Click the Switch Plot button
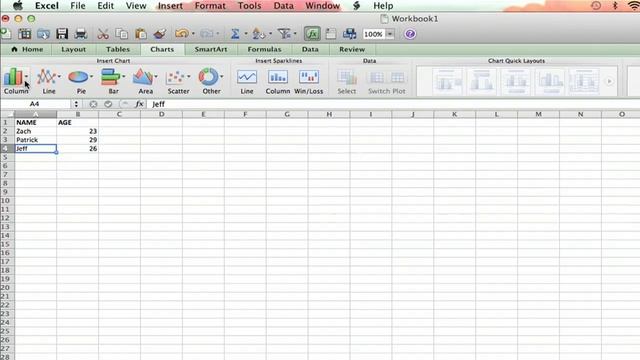This screenshot has width=640, height=360. point(387,82)
